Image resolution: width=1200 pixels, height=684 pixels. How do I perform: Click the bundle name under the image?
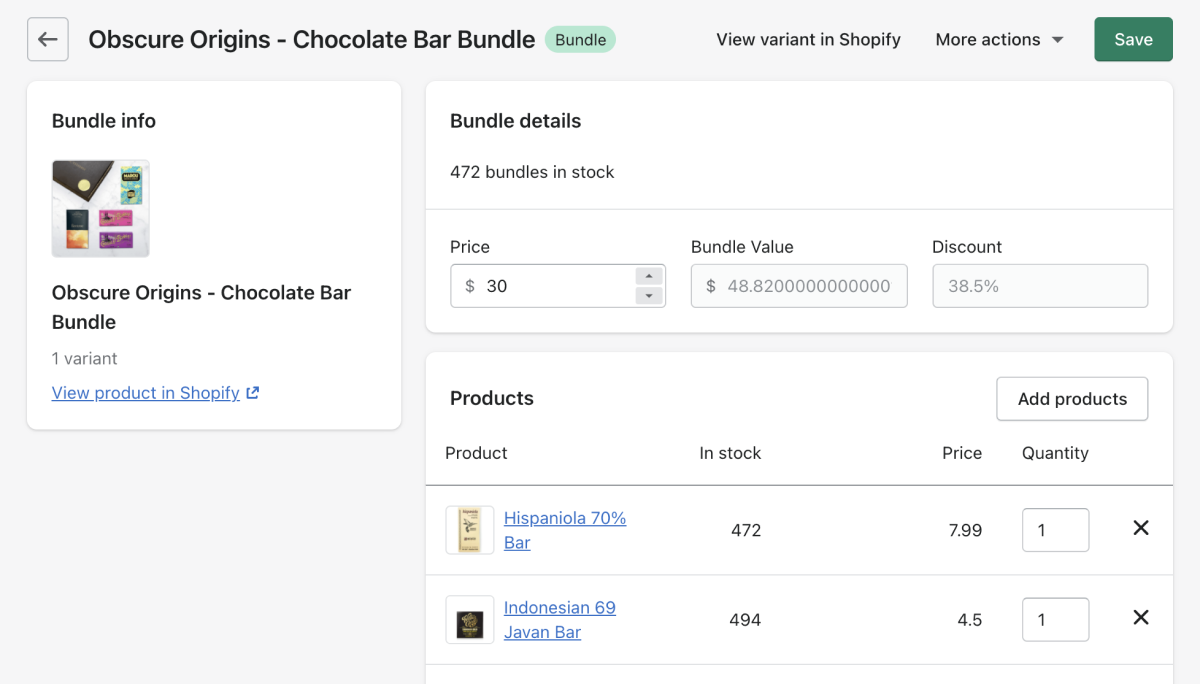[201, 307]
